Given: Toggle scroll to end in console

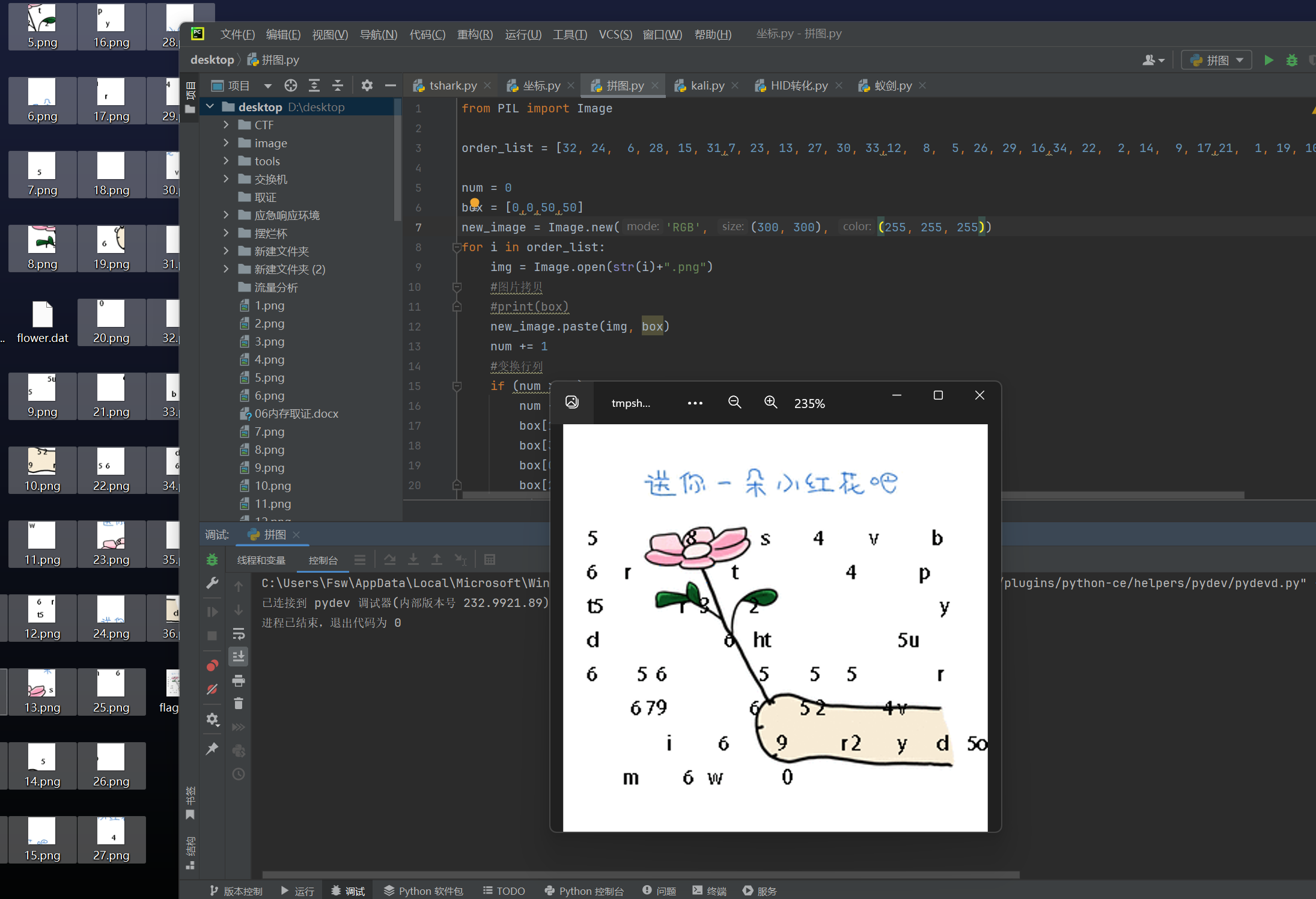Looking at the screenshot, I should coord(239,657).
